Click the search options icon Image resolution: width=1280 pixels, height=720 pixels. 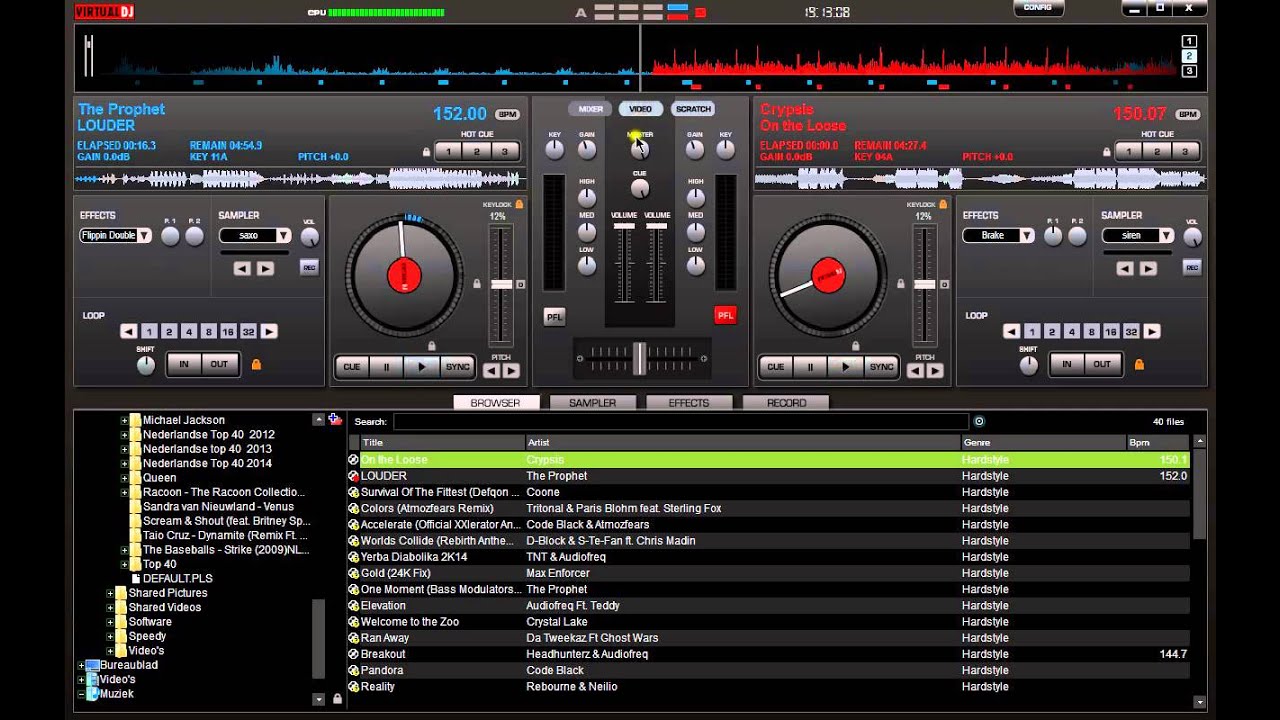(979, 422)
